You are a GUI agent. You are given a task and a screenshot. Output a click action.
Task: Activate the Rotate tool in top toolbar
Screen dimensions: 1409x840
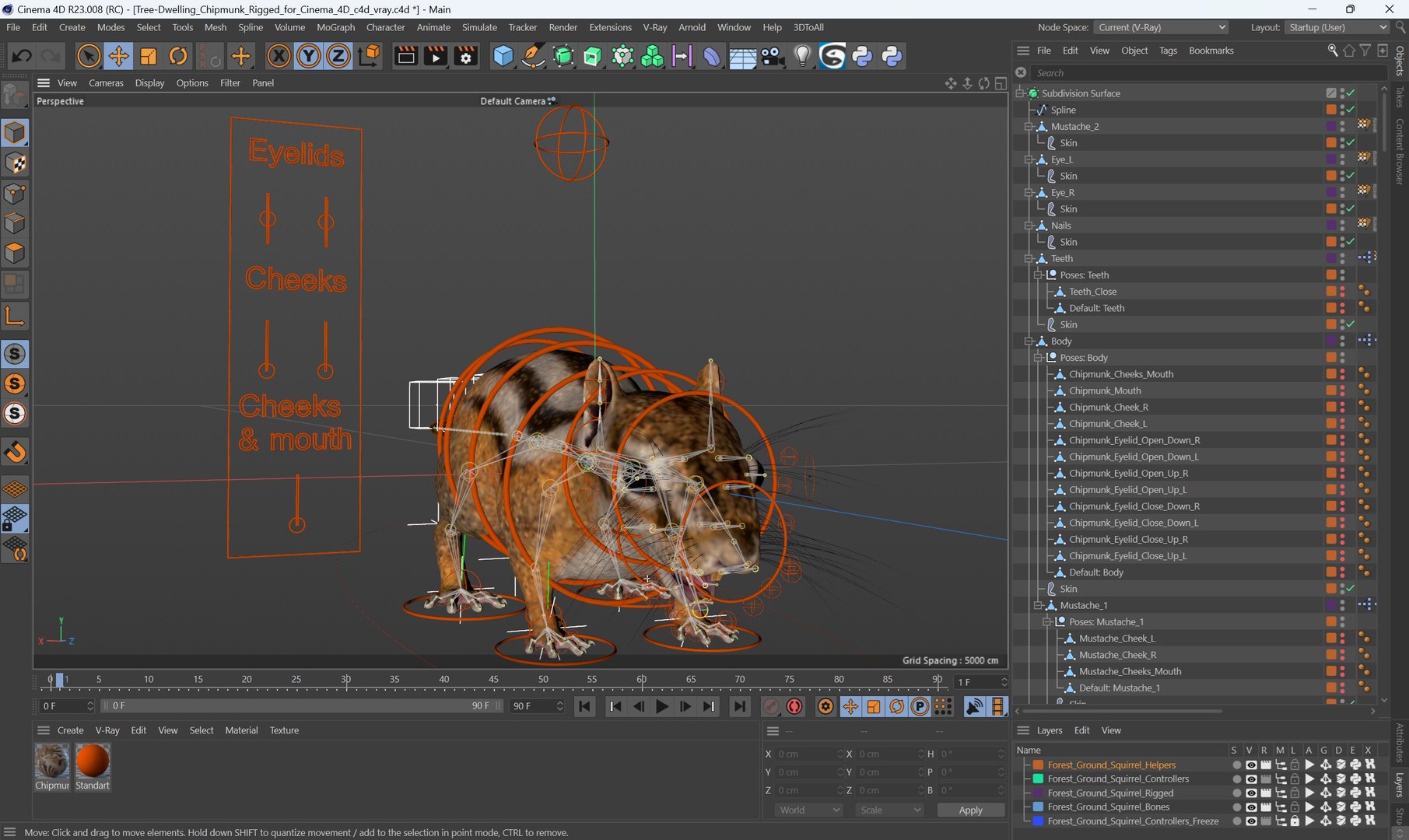pos(178,56)
